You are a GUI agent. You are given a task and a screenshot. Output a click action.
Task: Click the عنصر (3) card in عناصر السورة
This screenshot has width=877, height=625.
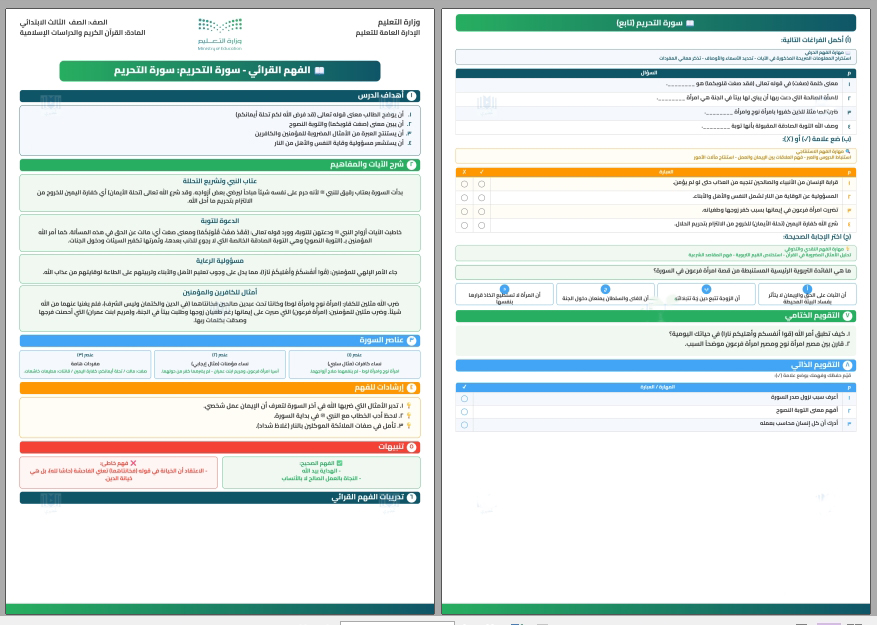click(x=85, y=364)
